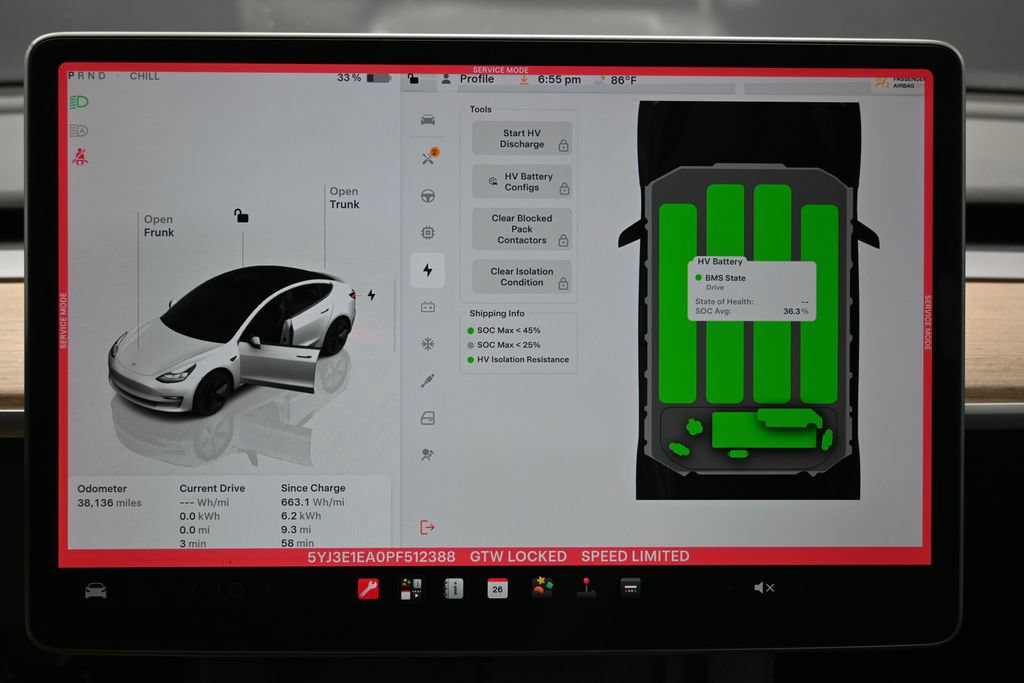Tap the software download arrow icon
1024x683 pixels.
coord(524,80)
